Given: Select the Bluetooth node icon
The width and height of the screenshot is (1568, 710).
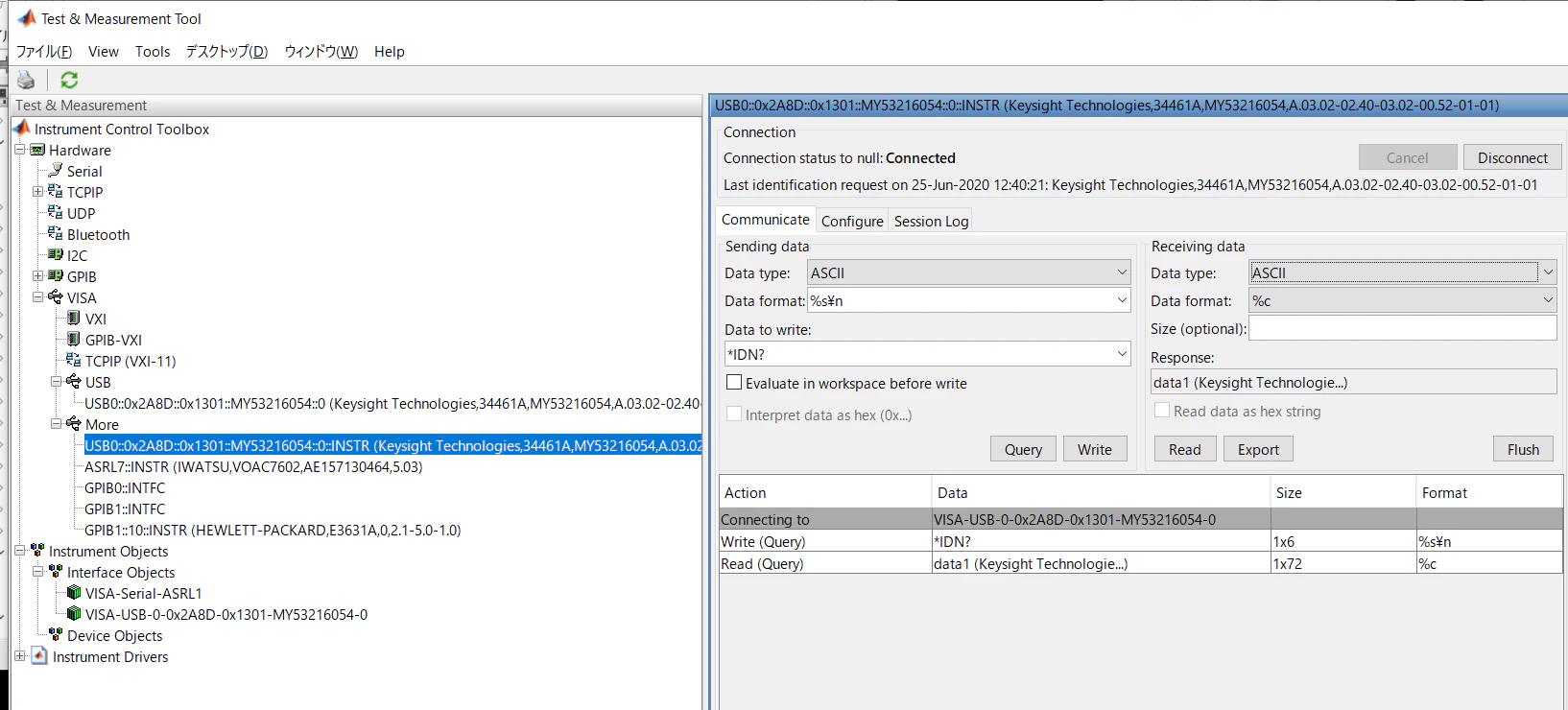Looking at the screenshot, I should [56, 234].
